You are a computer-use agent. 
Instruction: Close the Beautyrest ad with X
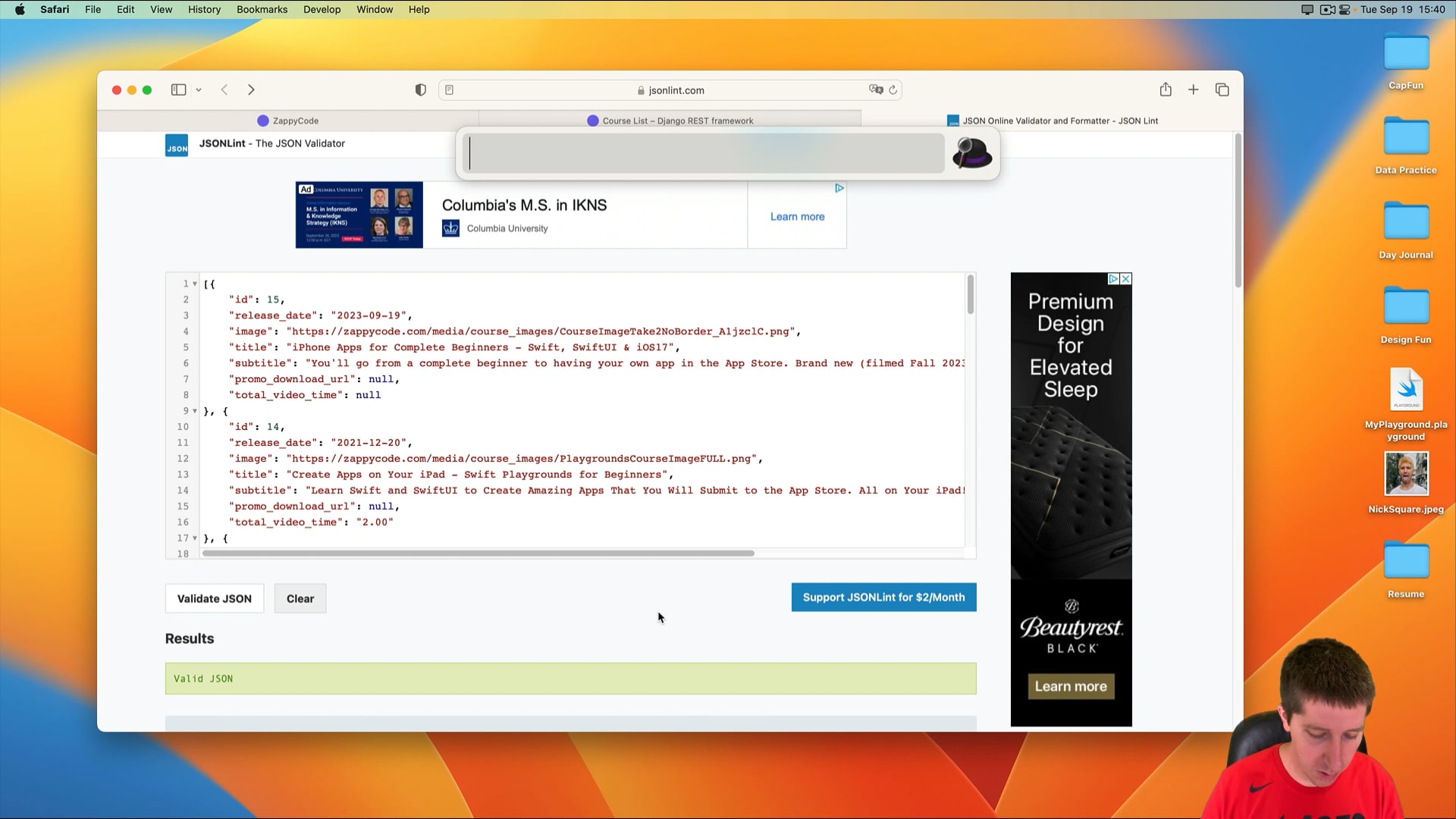point(1126,279)
